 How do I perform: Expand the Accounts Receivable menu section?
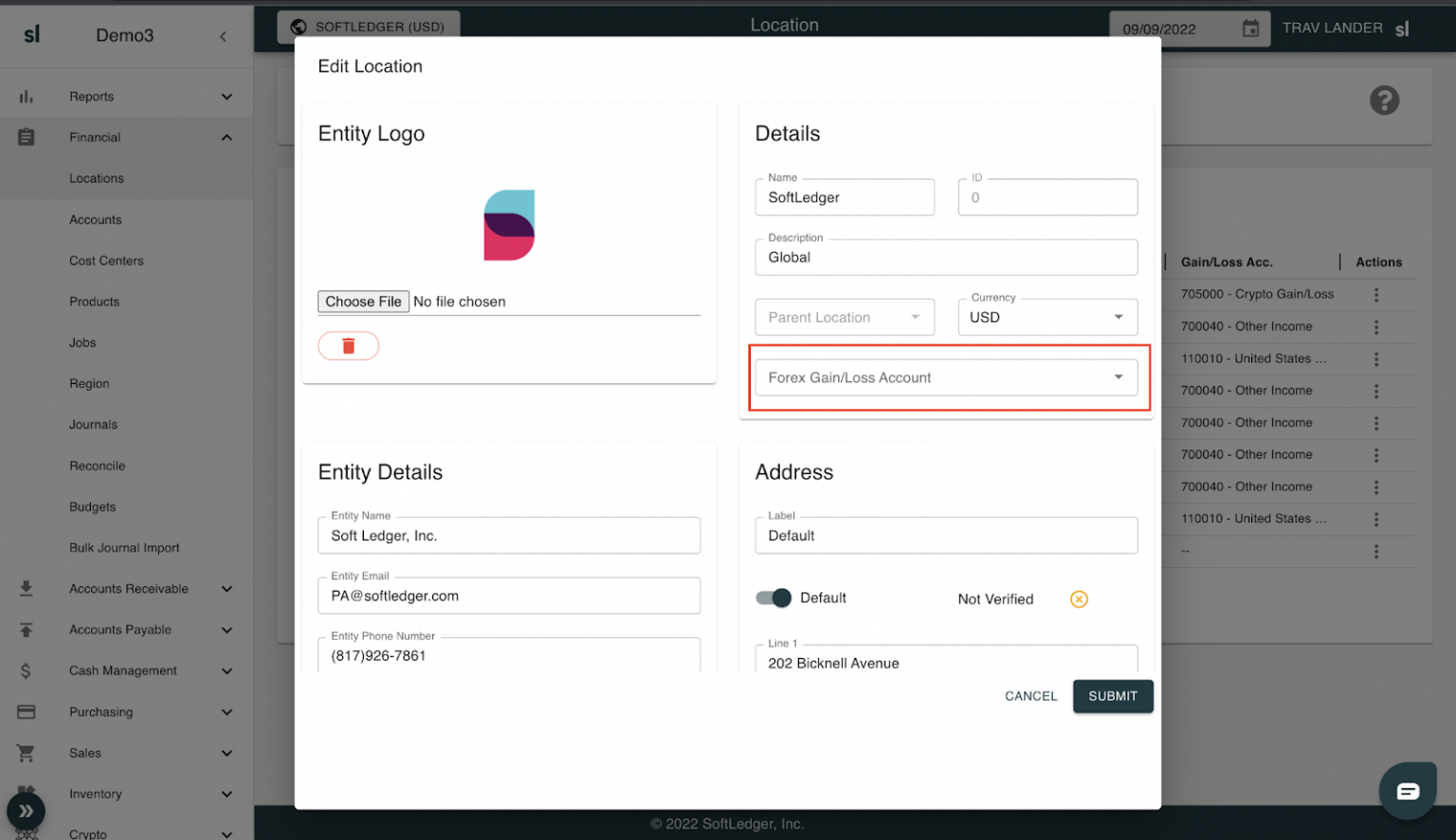(128, 589)
